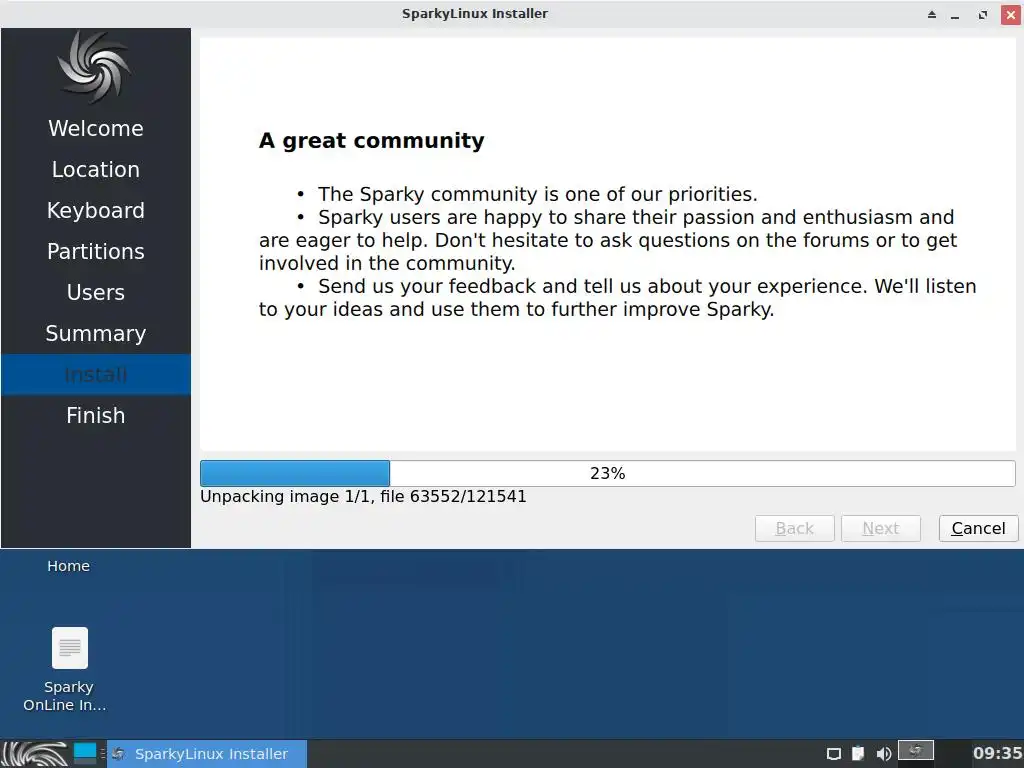1024x768 pixels.
Task: Click the show desktop icon in taskbar
Action: (x=85, y=754)
